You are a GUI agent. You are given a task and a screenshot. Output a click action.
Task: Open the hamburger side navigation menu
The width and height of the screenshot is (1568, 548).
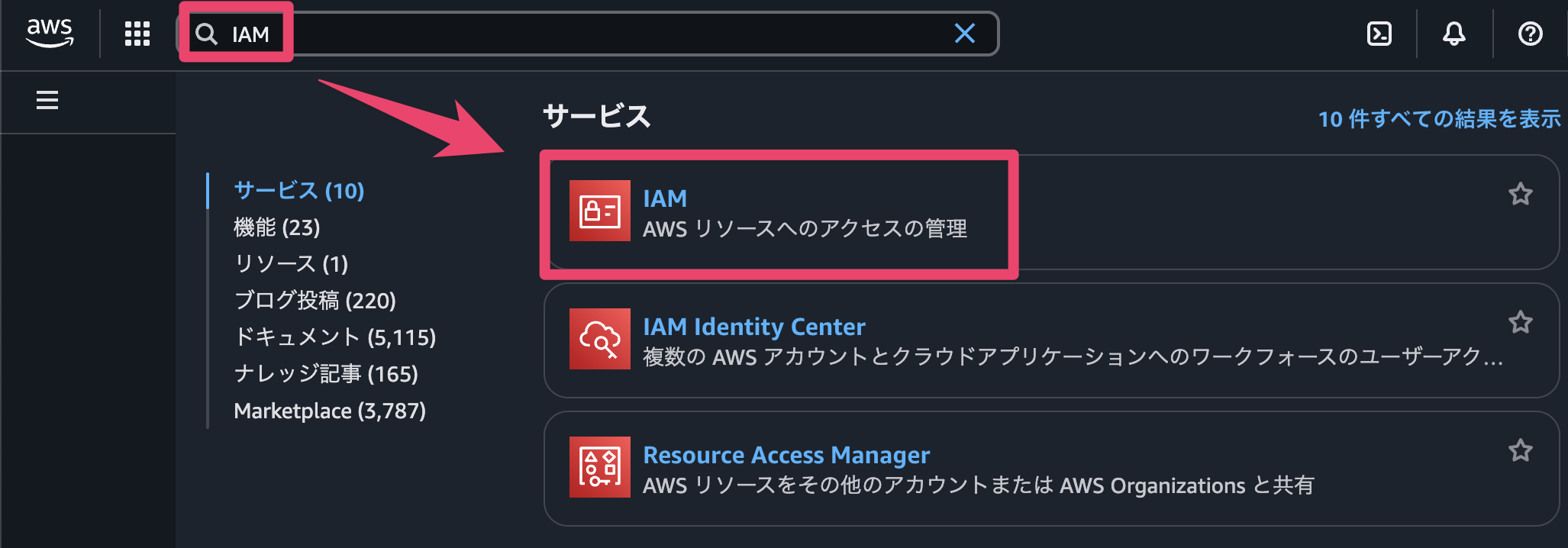point(47,100)
